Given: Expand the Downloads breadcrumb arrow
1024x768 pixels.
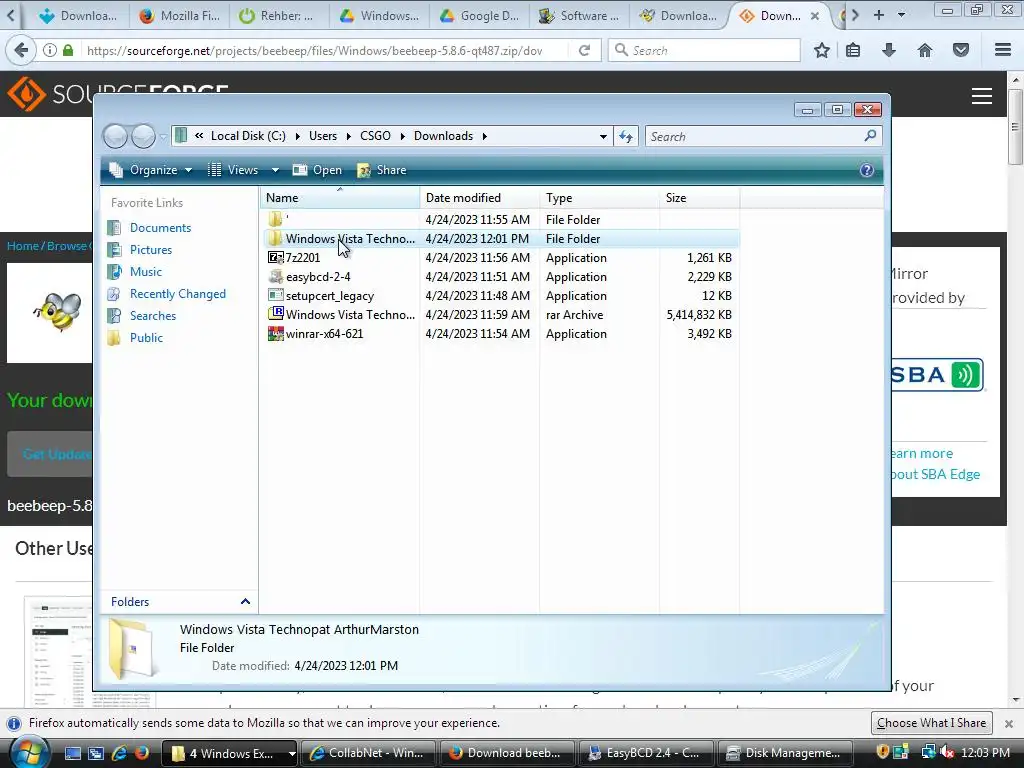Looking at the screenshot, I should coord(485,136).
